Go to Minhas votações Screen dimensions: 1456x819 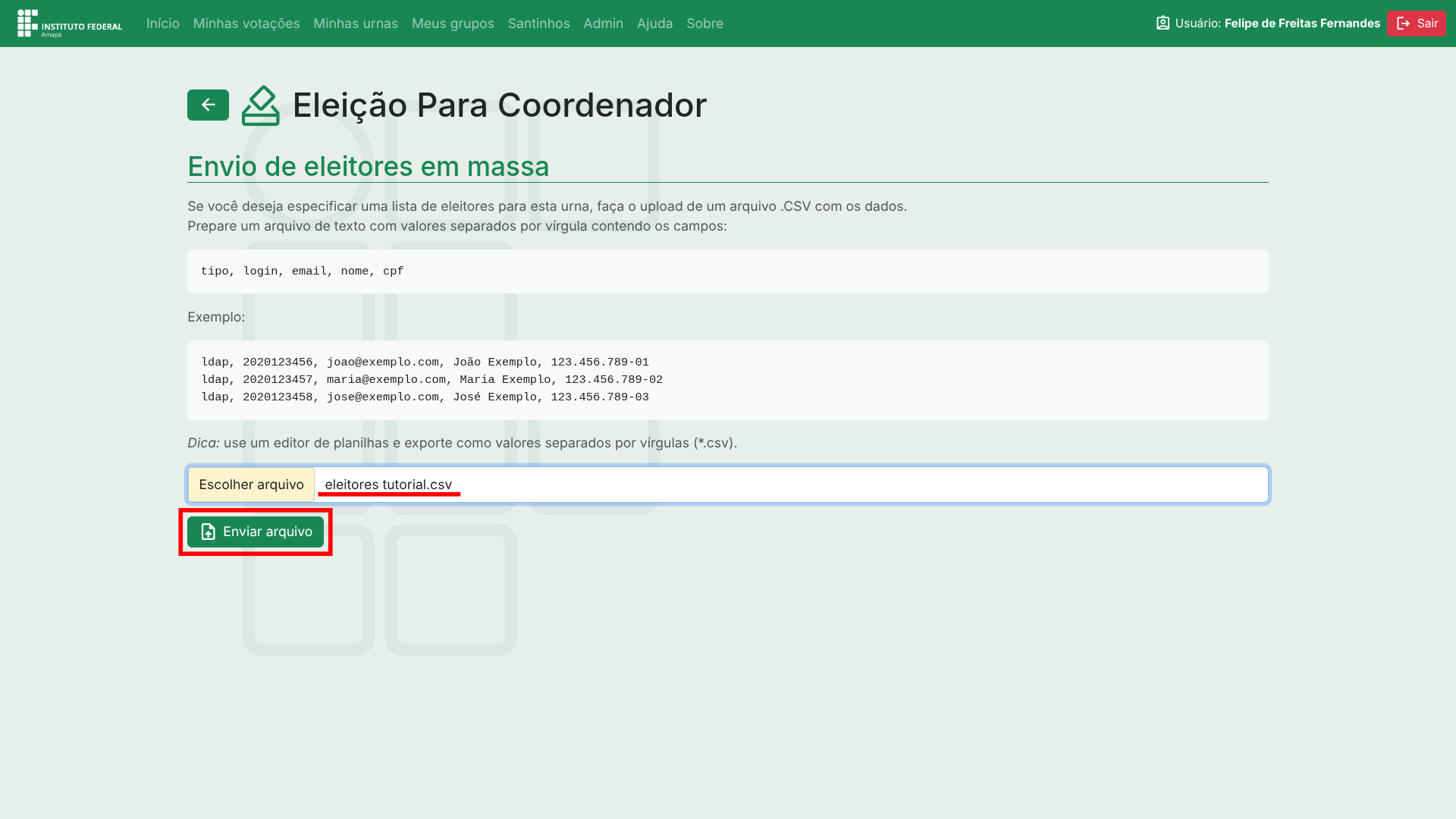click(246, 24)
